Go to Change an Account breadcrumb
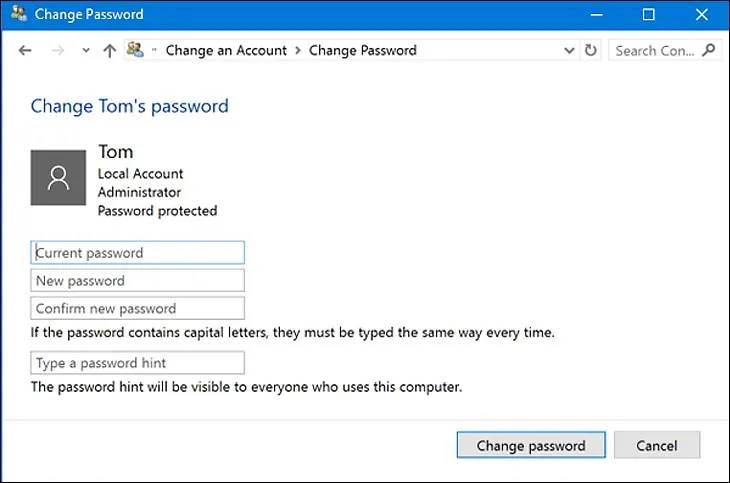 226,50
